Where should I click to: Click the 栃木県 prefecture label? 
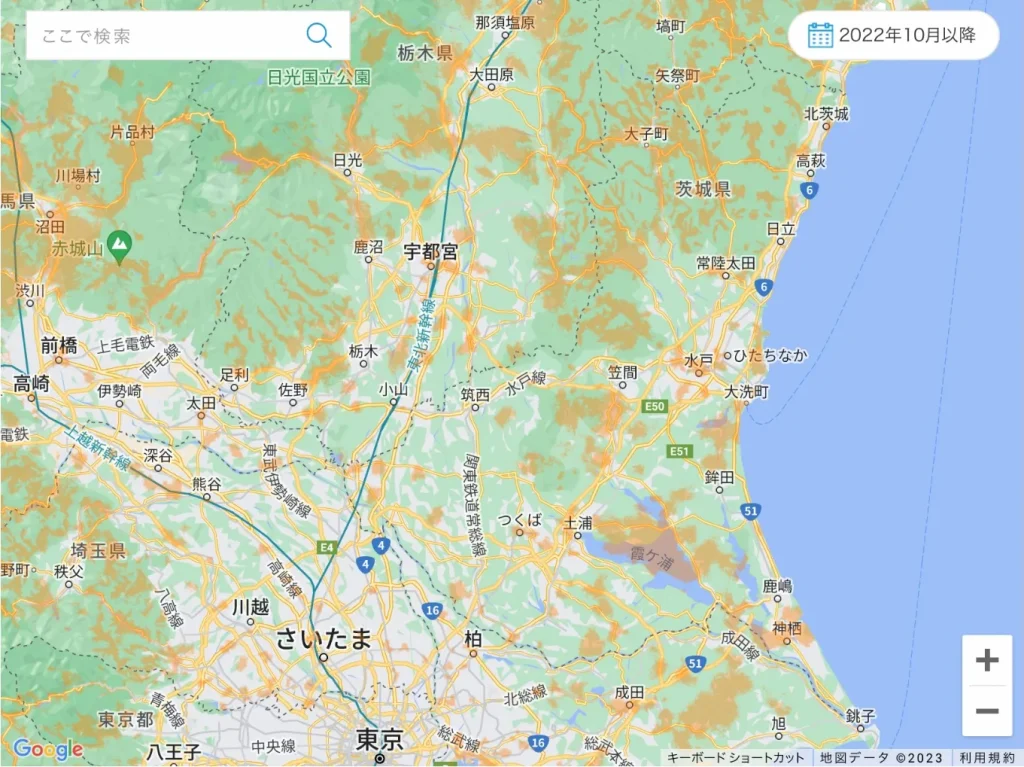point(425,53)
